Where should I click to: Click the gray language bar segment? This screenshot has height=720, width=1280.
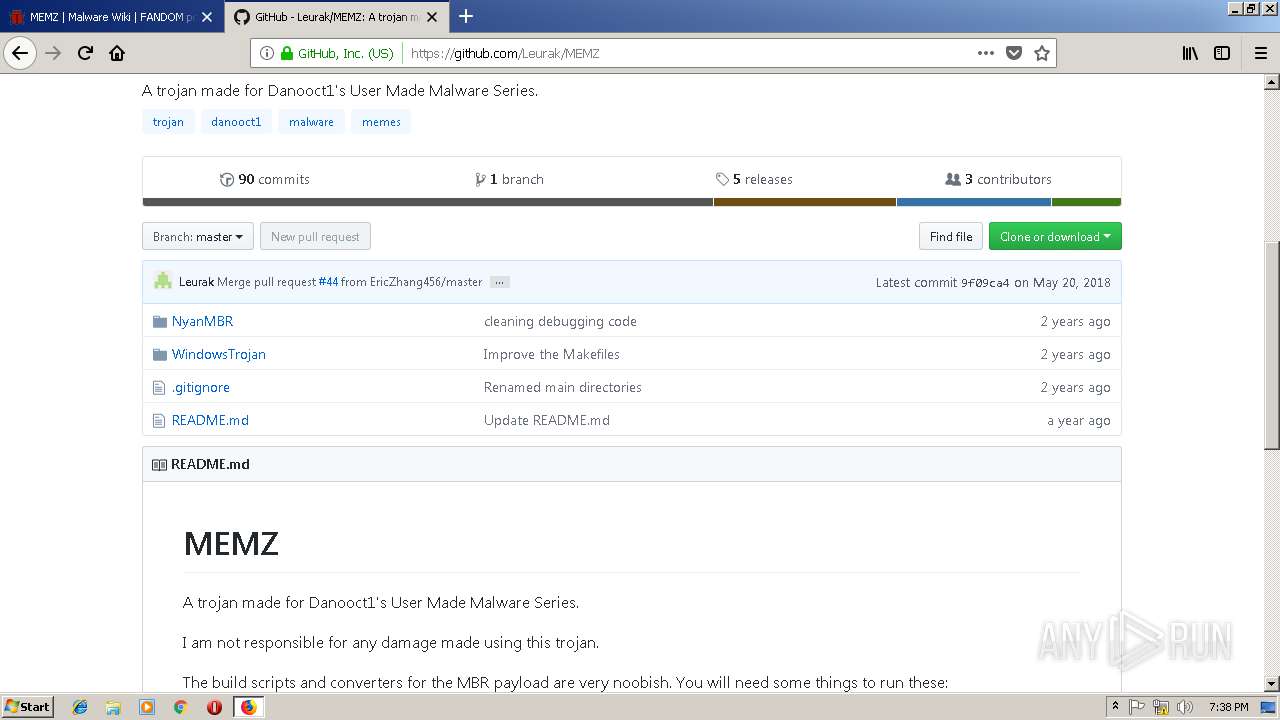[427, 202]
